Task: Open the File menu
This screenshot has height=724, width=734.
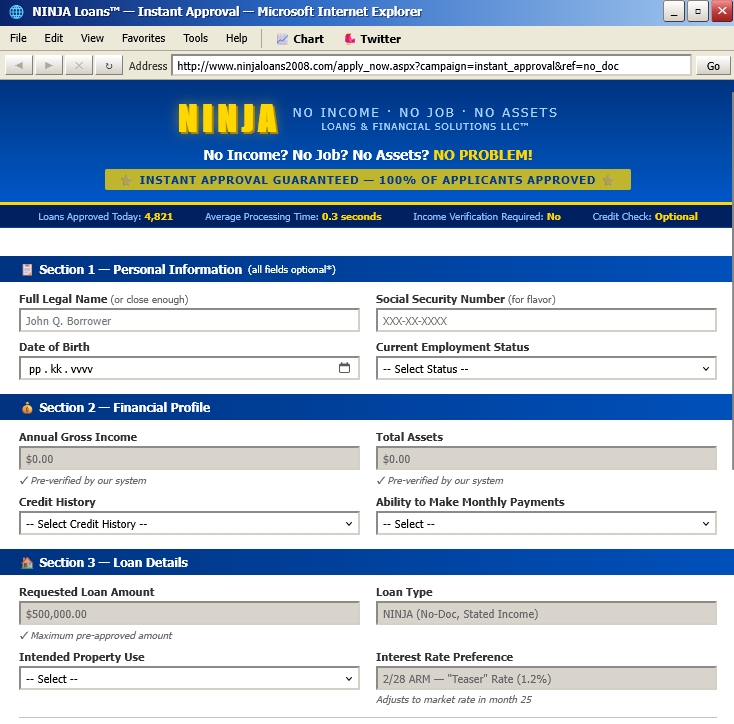Action: point(18,38)
